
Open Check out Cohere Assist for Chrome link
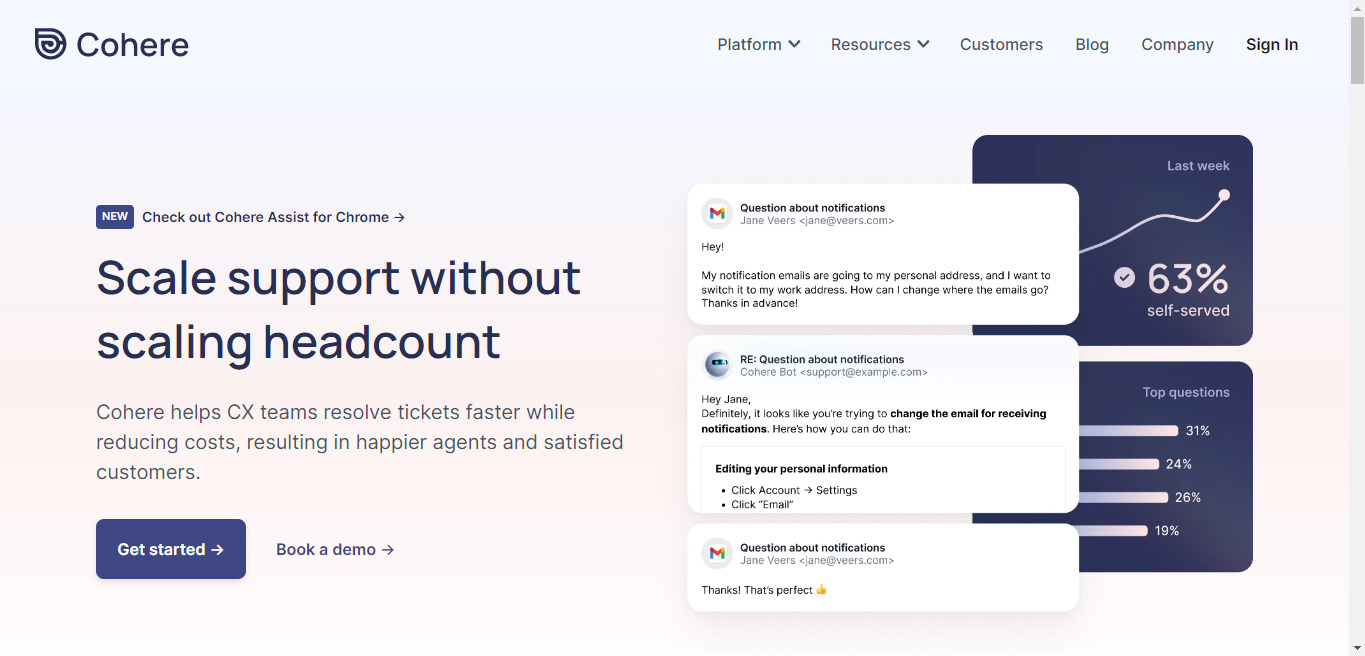tap(273, 217)
